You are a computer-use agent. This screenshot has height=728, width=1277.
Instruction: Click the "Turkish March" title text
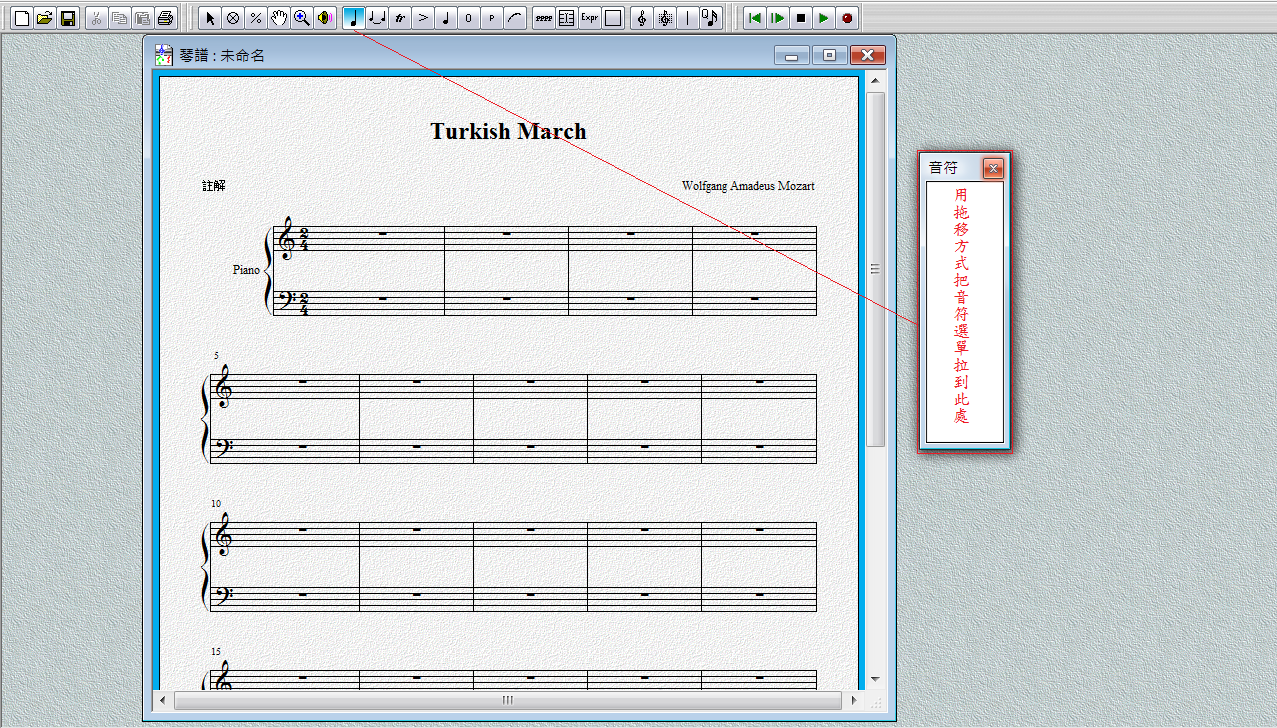click(508, 131)
